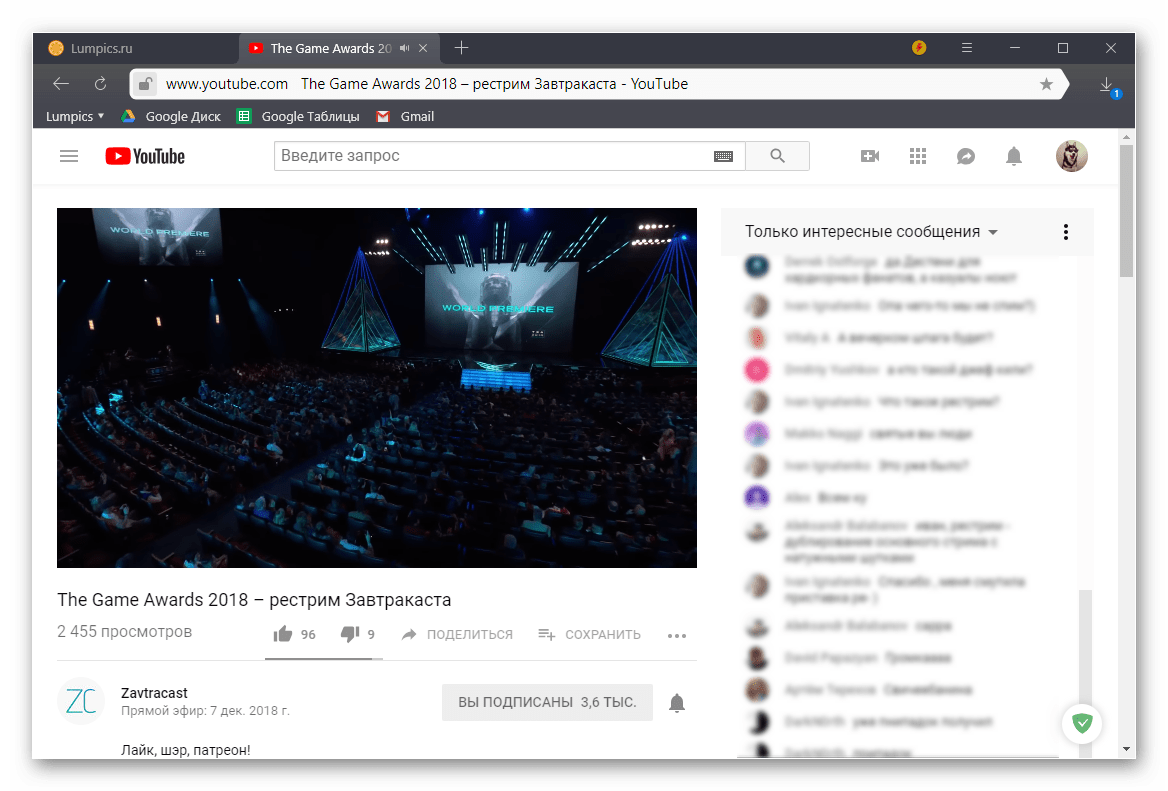Image resolution: width=1168 pixels, height=791 pixels.
Task: Open the chat three-dot options menu
Action: point(1066,232)
